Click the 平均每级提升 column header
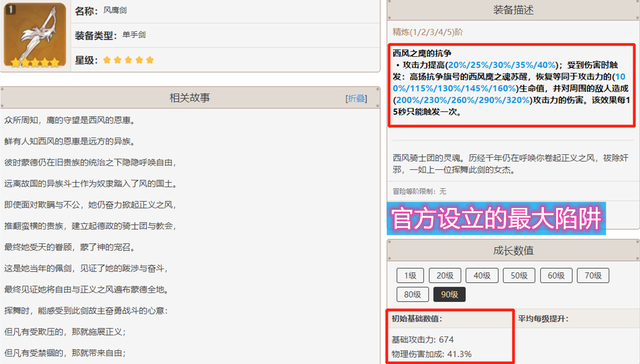The width and height of the screenshot is (640, 364). click(543, 318)
